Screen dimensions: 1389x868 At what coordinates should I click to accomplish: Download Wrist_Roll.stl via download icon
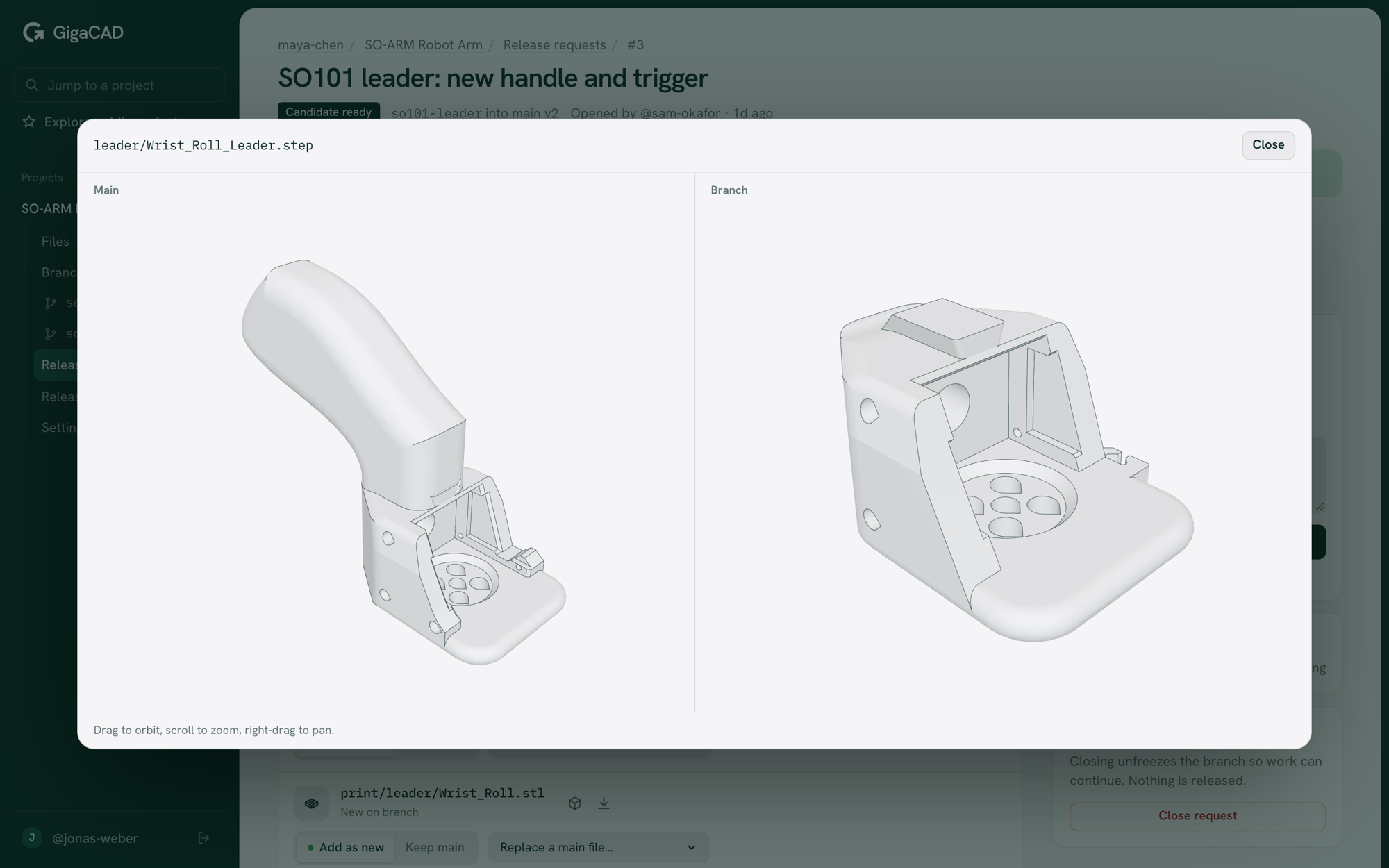point(604,803)
